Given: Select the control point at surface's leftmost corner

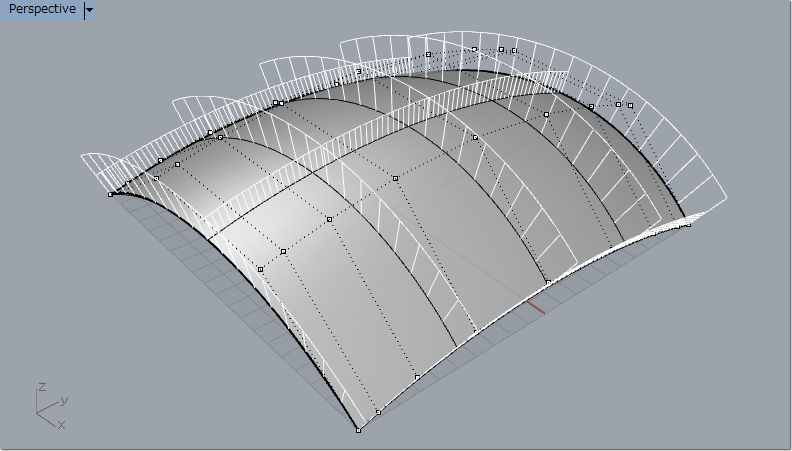Looking at the screenshot, I should point(111,194).
